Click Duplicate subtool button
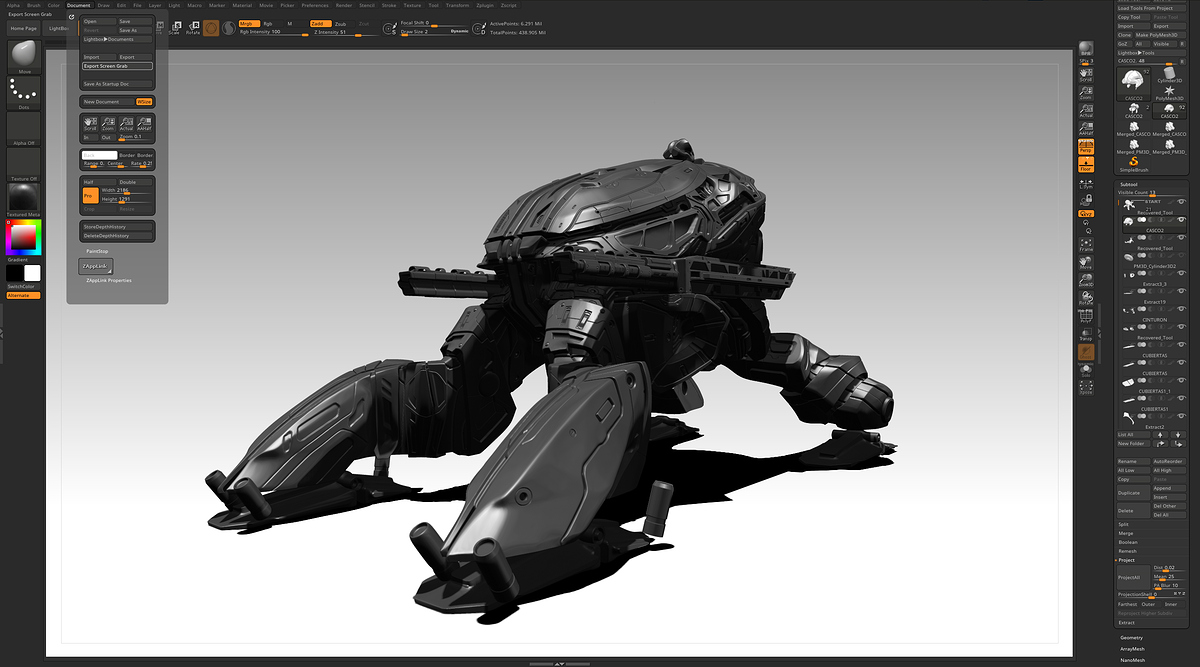 [x=1134, y=493]
